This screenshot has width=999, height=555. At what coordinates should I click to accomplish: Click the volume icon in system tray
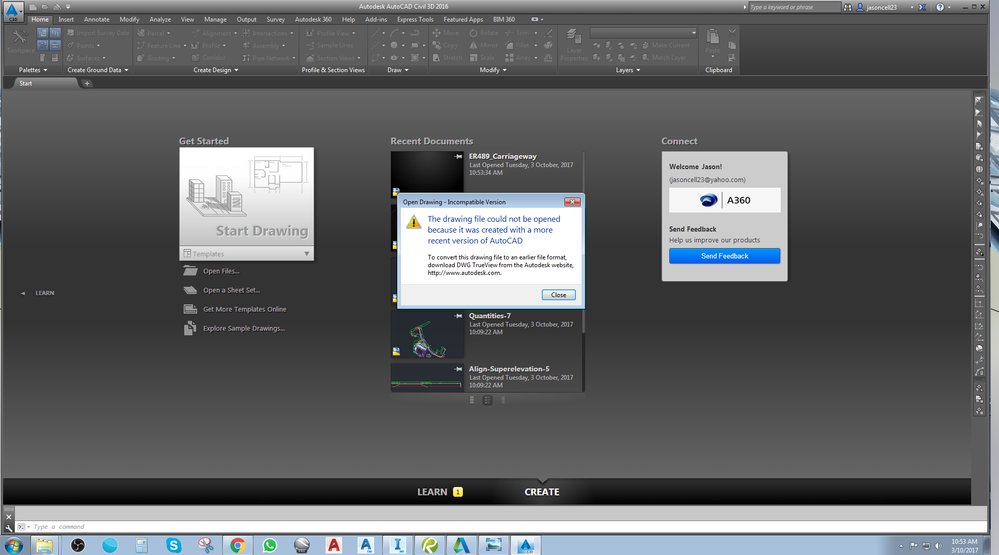[938, 546]
